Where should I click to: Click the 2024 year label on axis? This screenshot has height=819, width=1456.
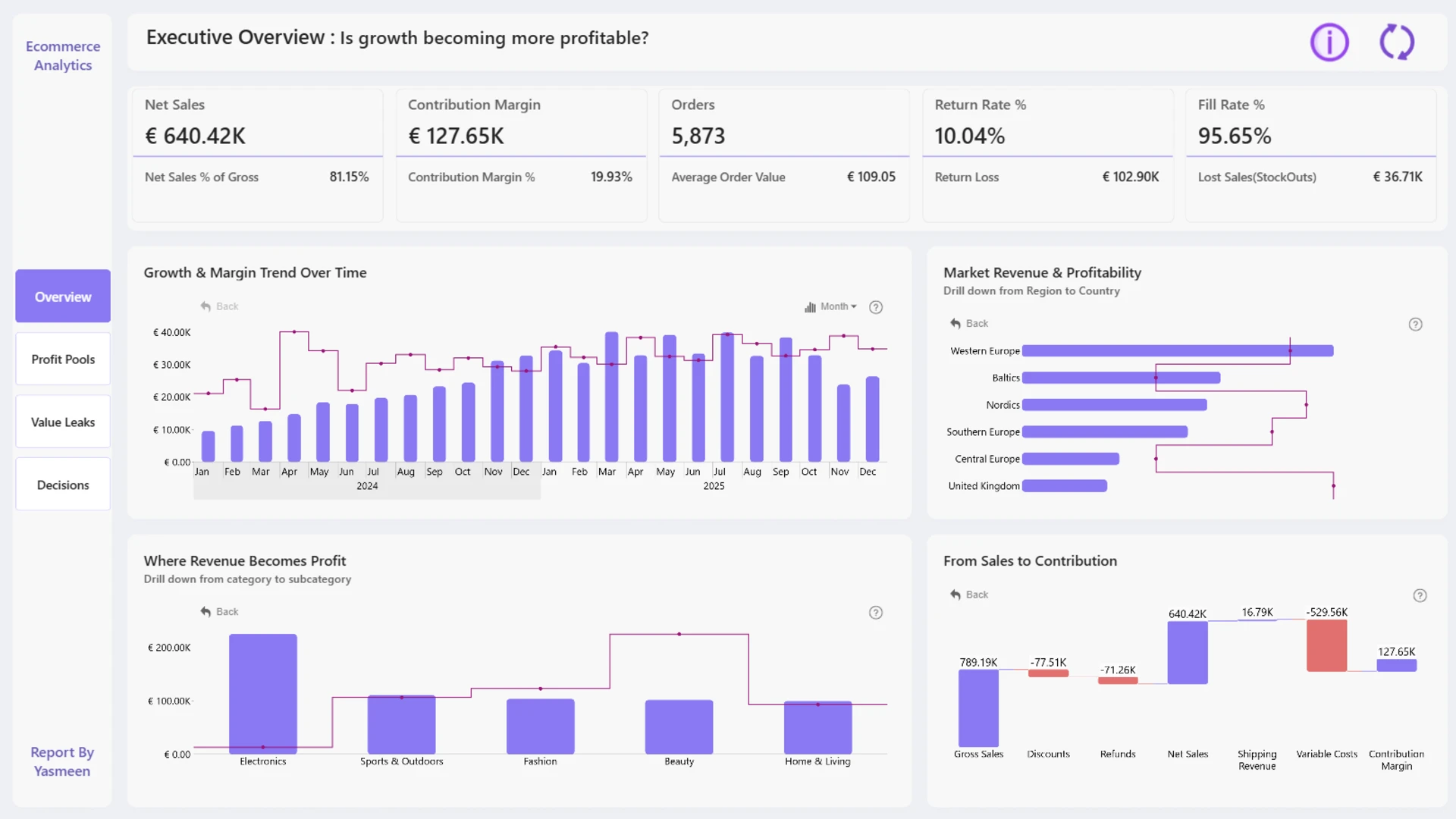[x=367, y=486]
